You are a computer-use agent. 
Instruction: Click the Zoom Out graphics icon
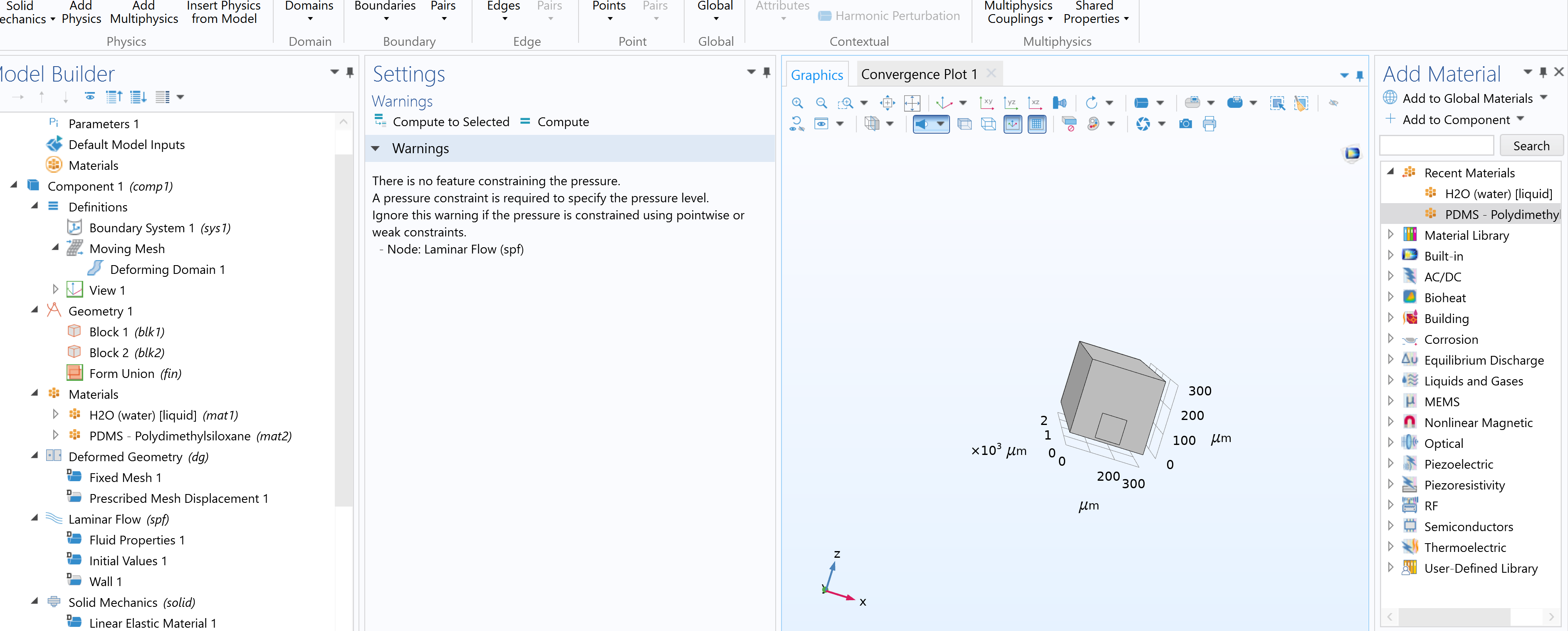click(821, 103)
